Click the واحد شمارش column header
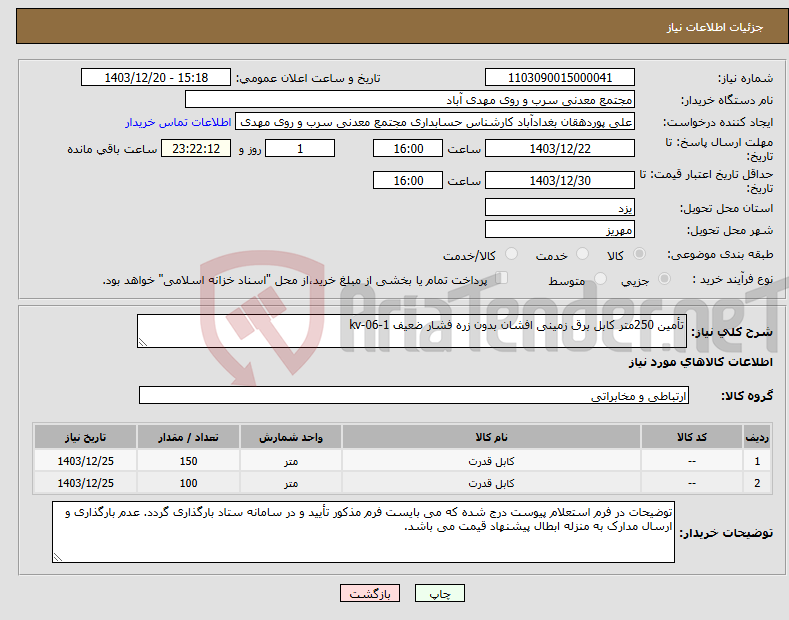The image size is (789, 620). click(x=290, y=437)
